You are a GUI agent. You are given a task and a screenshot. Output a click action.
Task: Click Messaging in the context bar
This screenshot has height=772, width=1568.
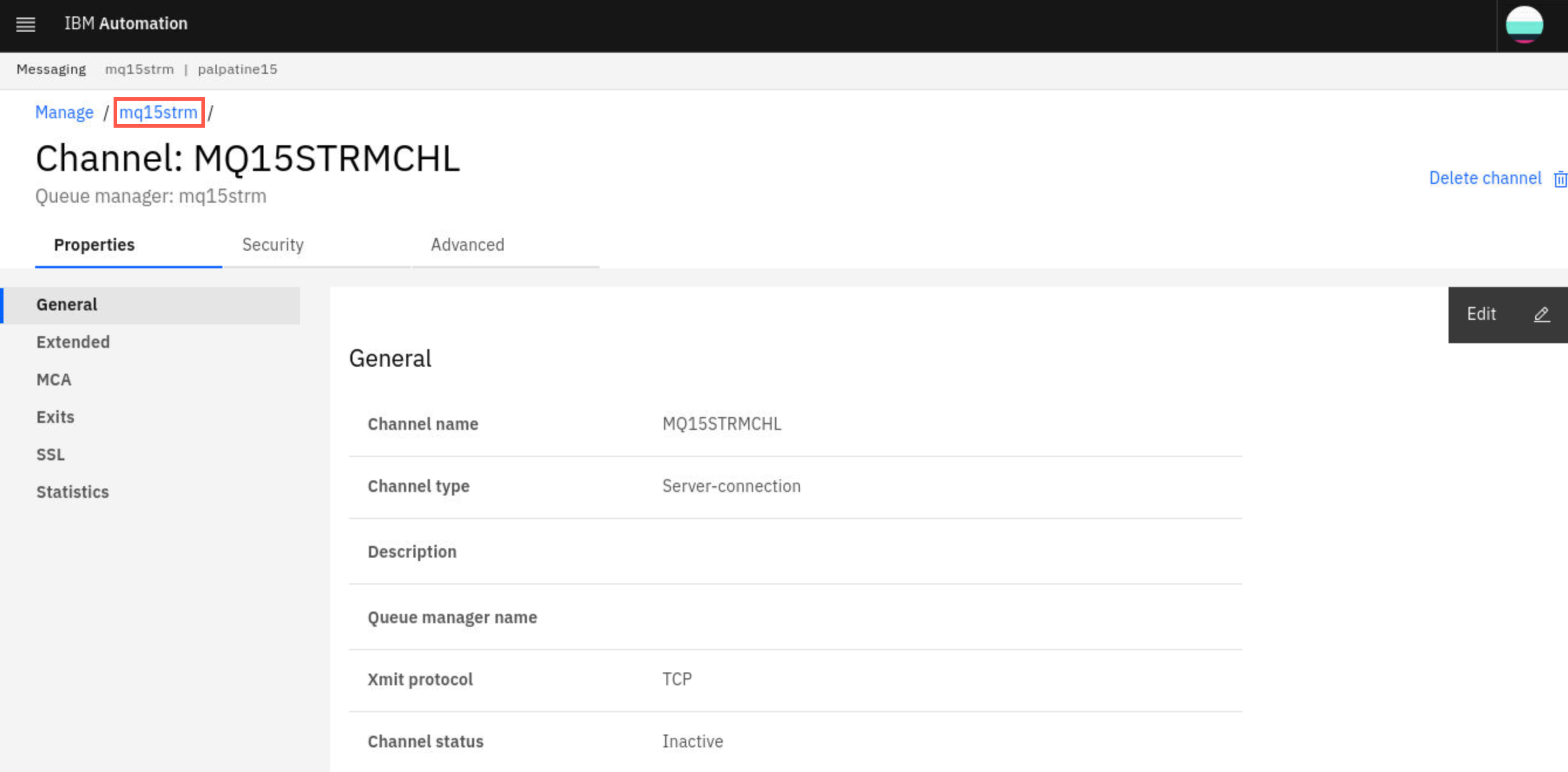[51, 69]
